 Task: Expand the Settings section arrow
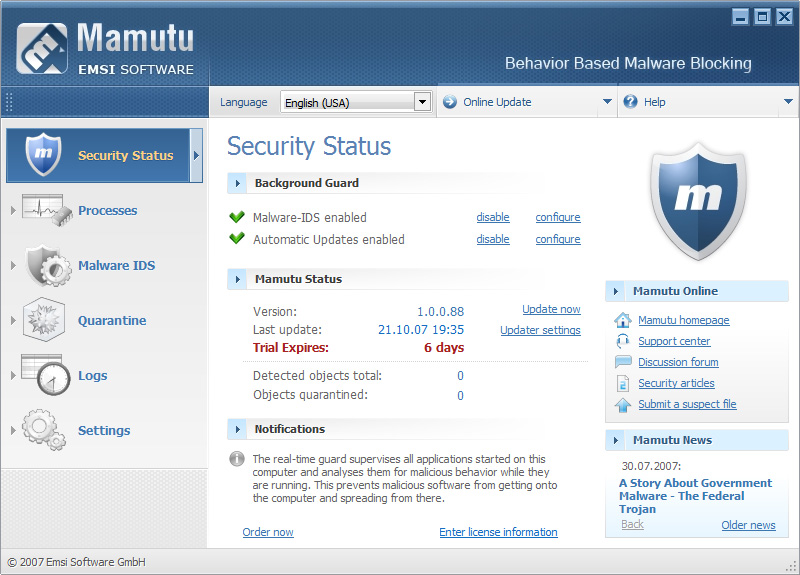pos(13,431)
